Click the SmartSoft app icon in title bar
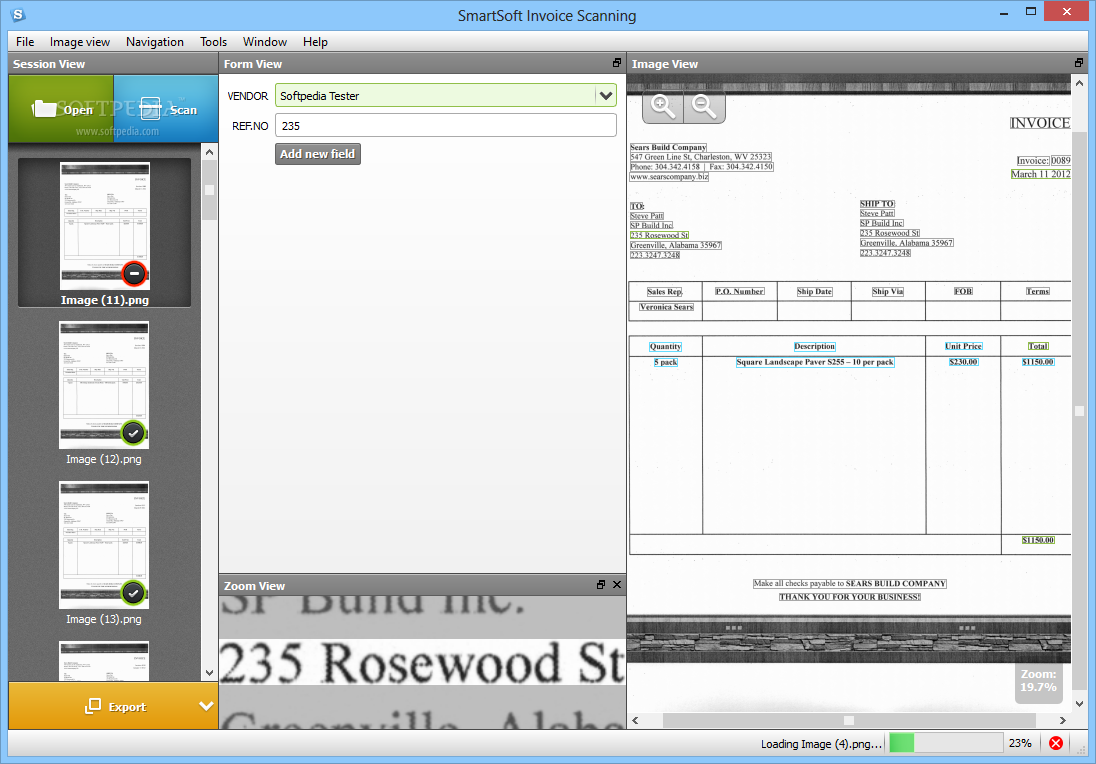The height and width of the screenshot is (764, 1096). coord(19,14)
